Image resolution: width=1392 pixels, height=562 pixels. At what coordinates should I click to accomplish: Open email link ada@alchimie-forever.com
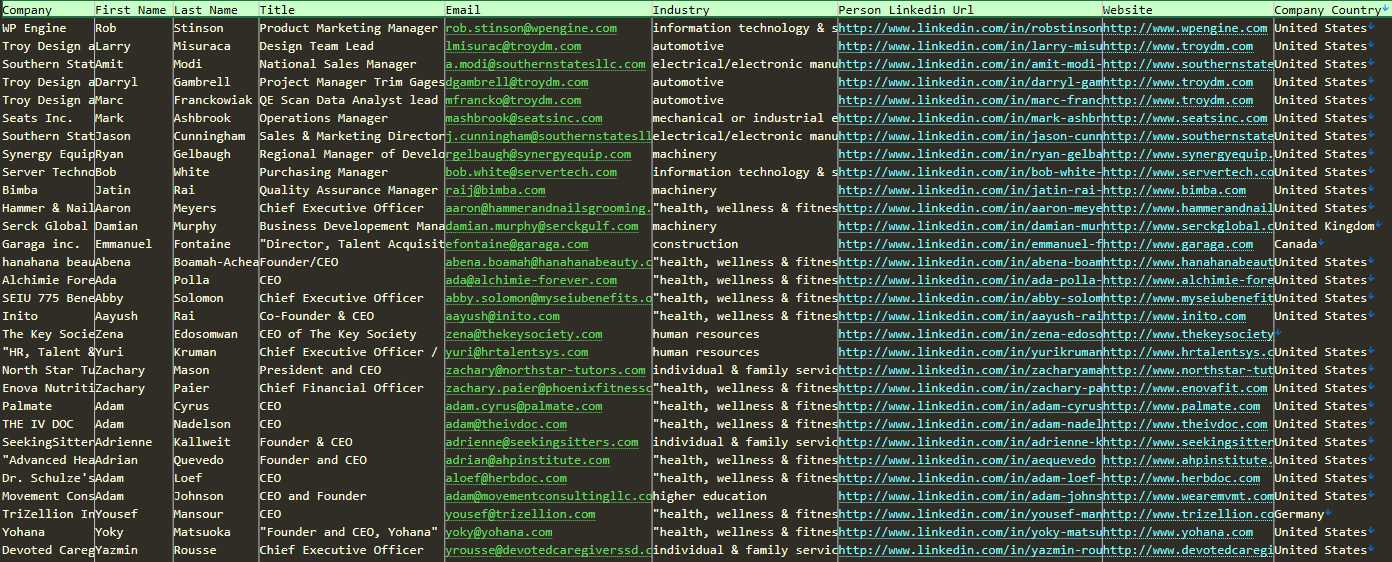pos(531,280)
